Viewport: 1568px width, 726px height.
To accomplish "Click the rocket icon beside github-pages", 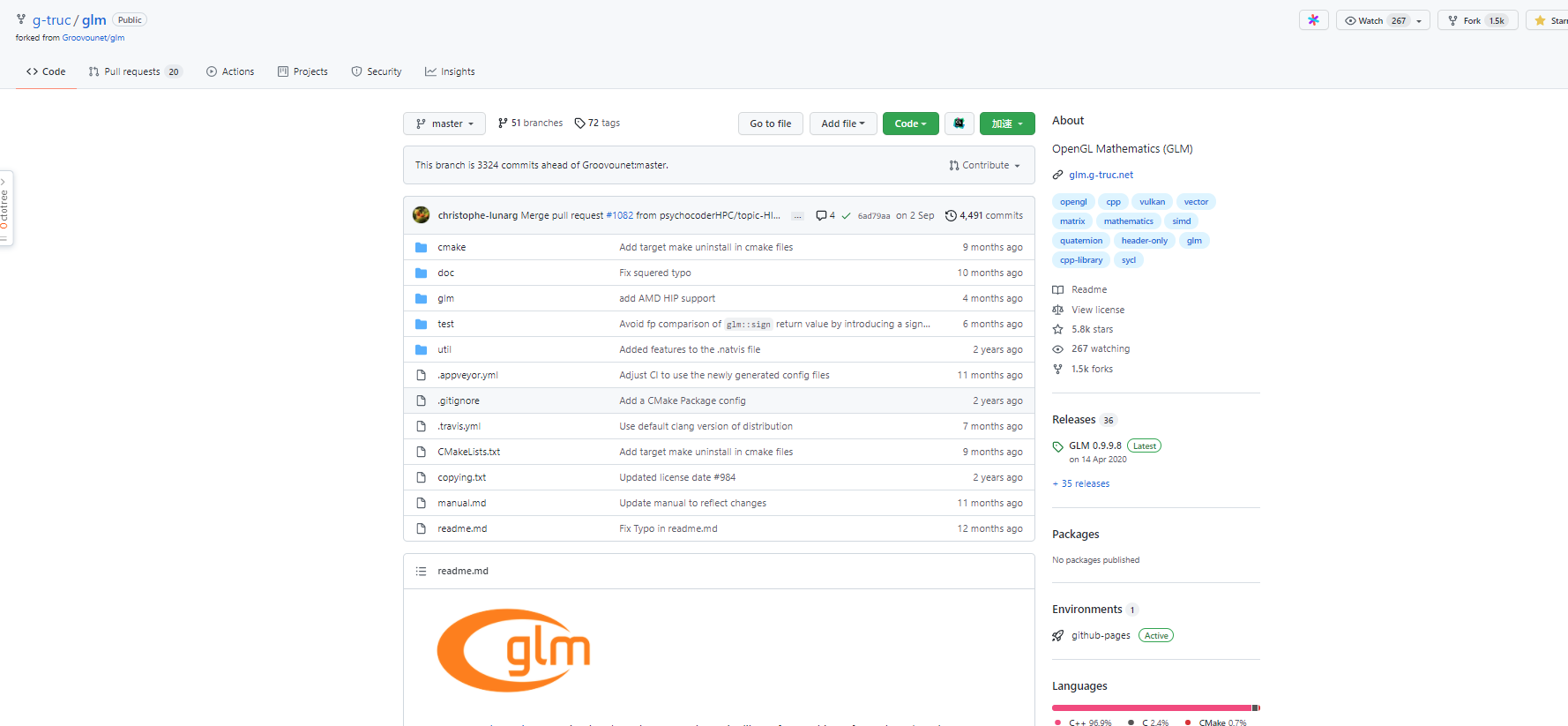I will (1058, 635).
